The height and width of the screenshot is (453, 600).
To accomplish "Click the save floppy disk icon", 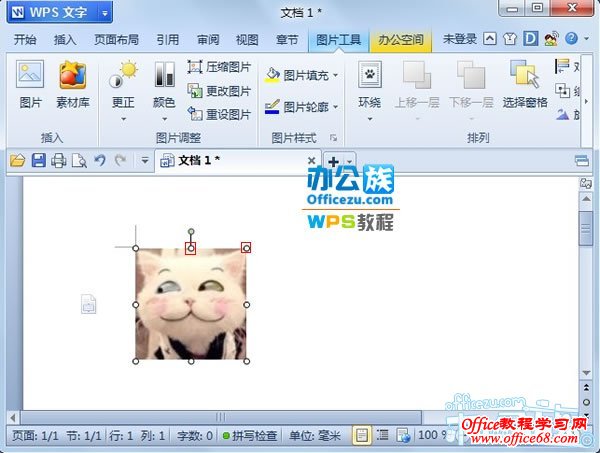I will pos(38,160).
